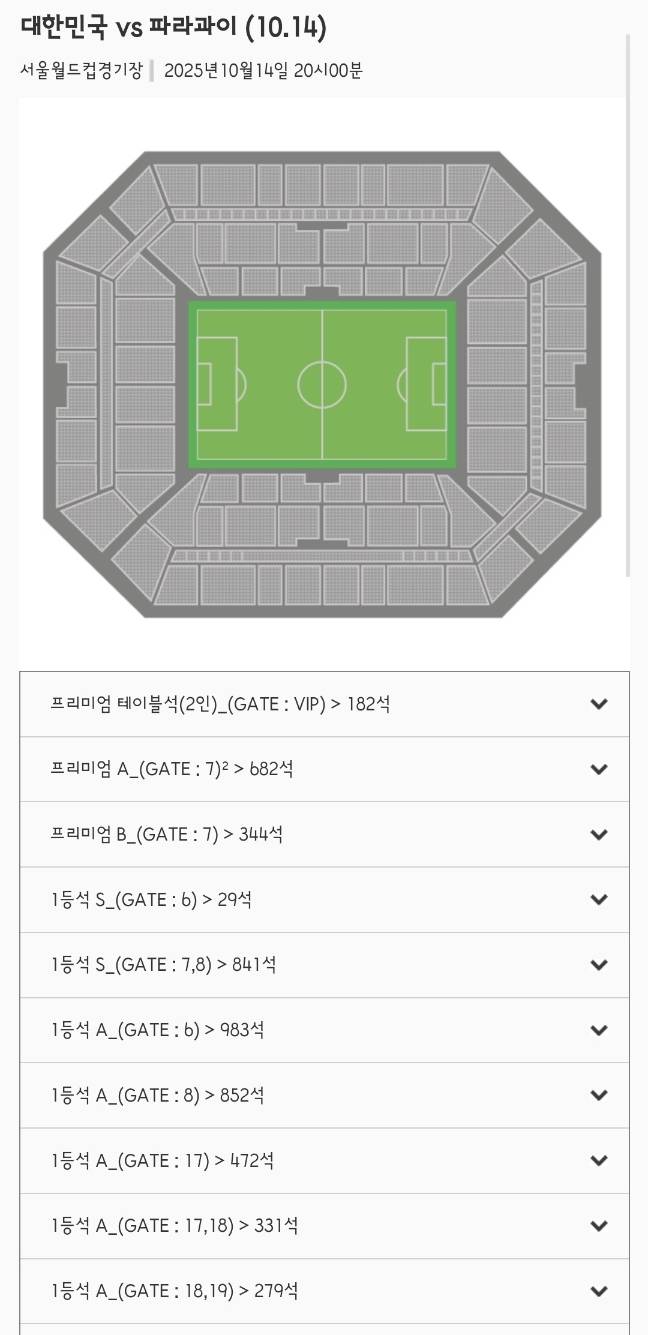Screen dimensions: 648x1335
Task: Open the 1등석 A (GATE 6) details
Action: (598, 1030)
